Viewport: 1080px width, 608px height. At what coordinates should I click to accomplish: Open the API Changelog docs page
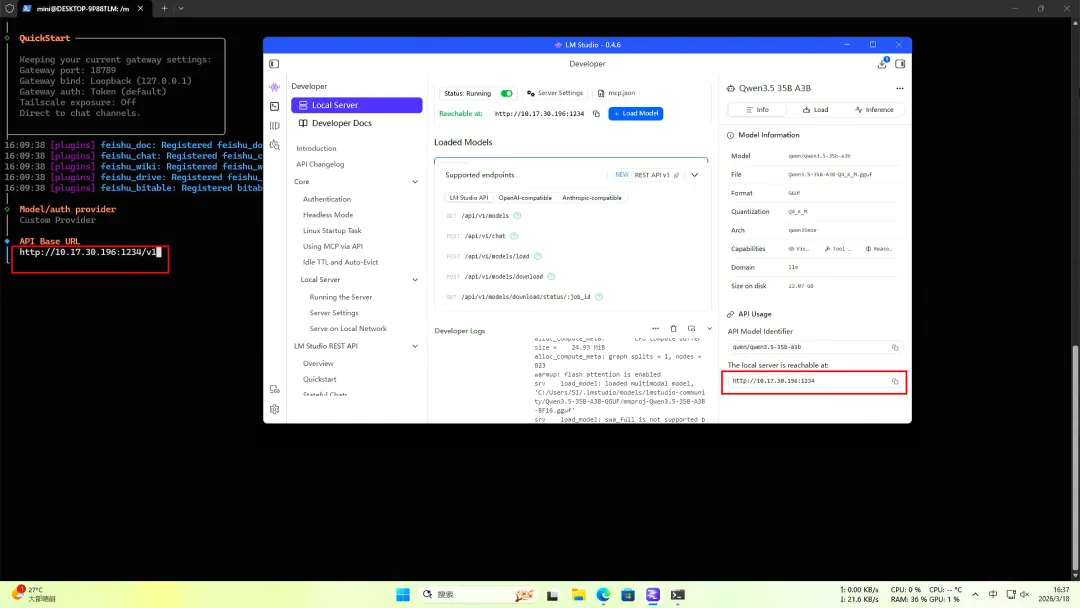pyautogui.click(x=320, y=164)
